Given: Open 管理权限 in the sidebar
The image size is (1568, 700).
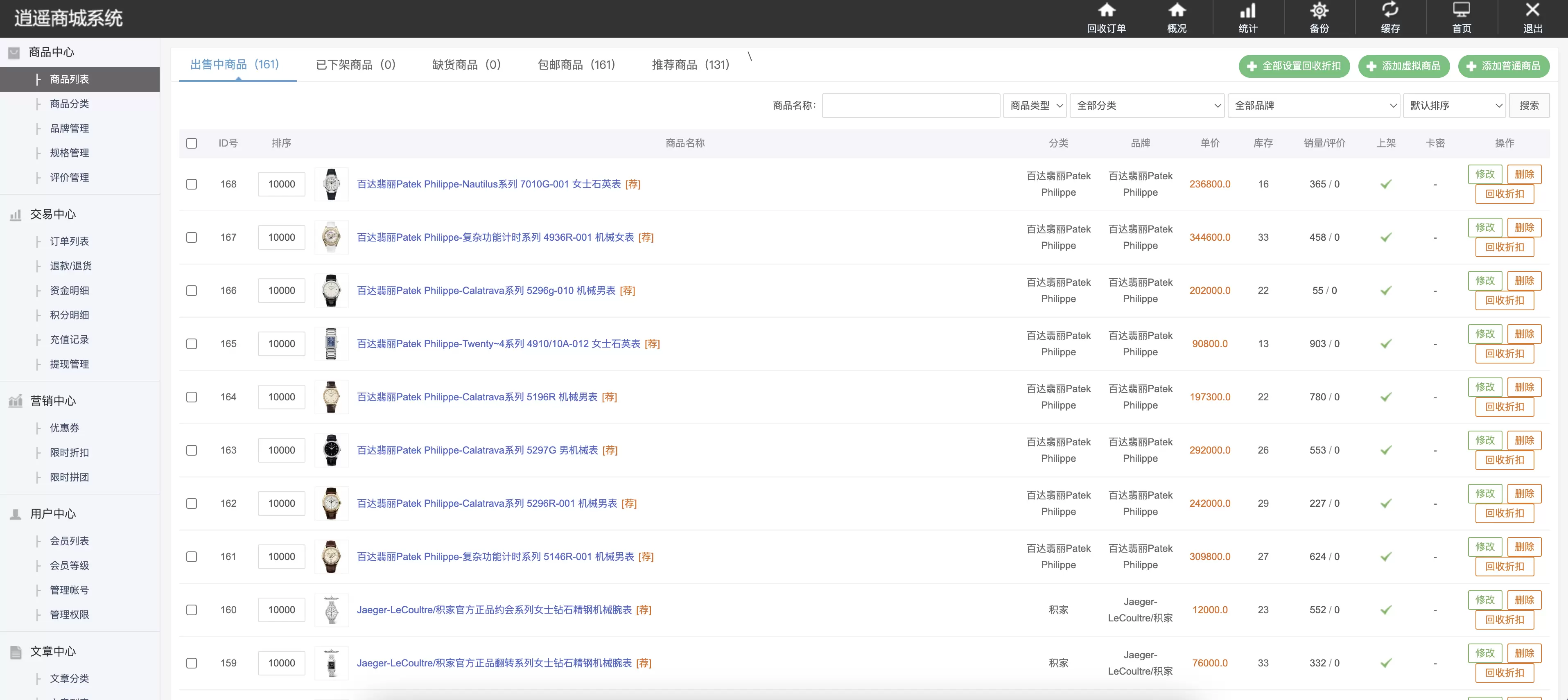Looking at the screenshot, I should (69, 615).
